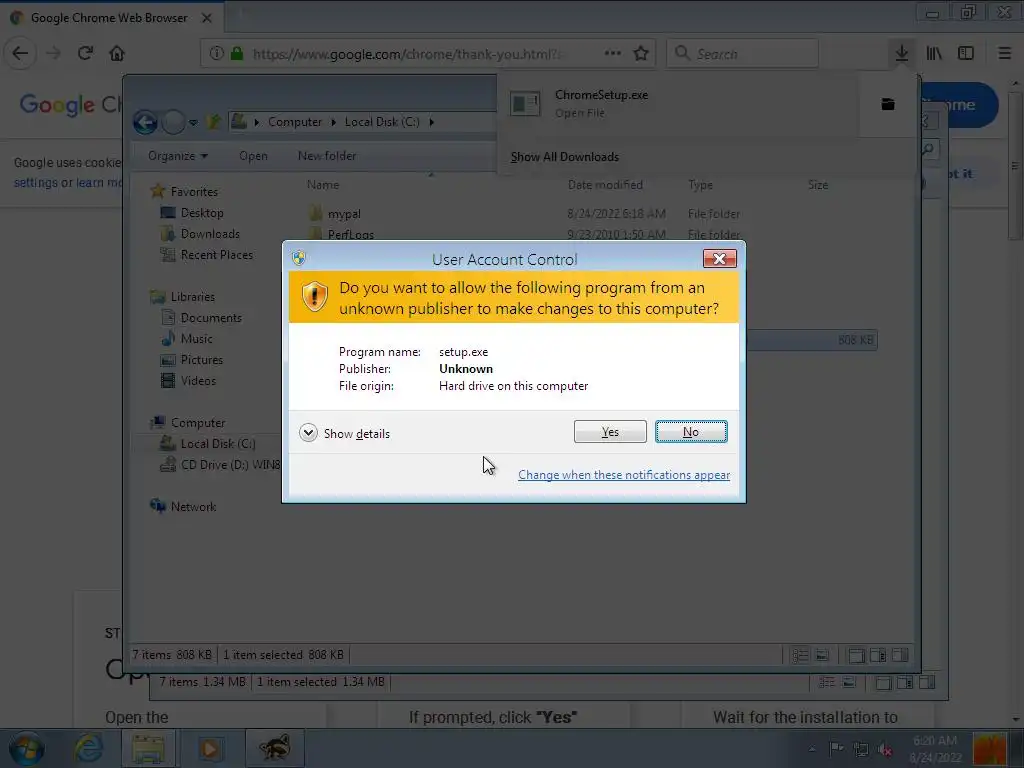
Task: Bookmark this page with star icon
Action: pos(641,54)
